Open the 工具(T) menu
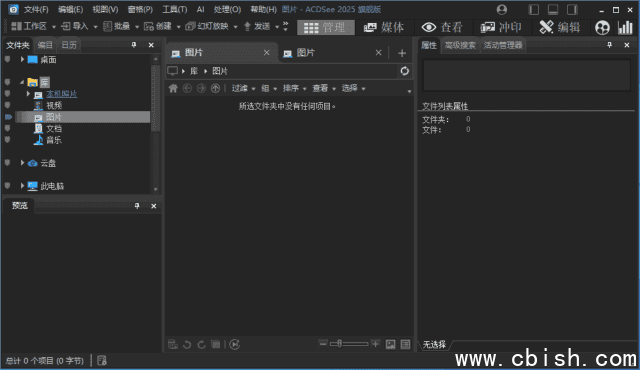The image size is (640, 370). (x=175, y=9)
